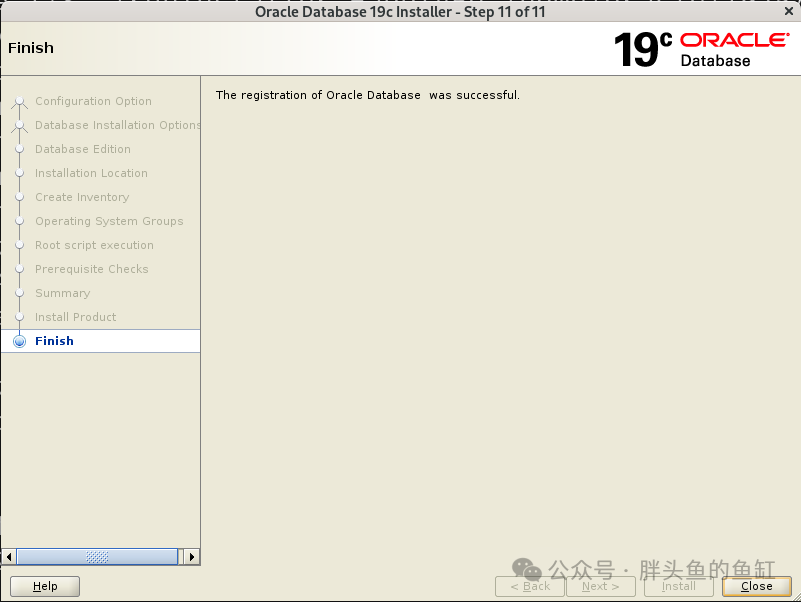Click the sidebar scroll right arrow
Viewport: 801px width, 602px height.
(x=192, y=557)
